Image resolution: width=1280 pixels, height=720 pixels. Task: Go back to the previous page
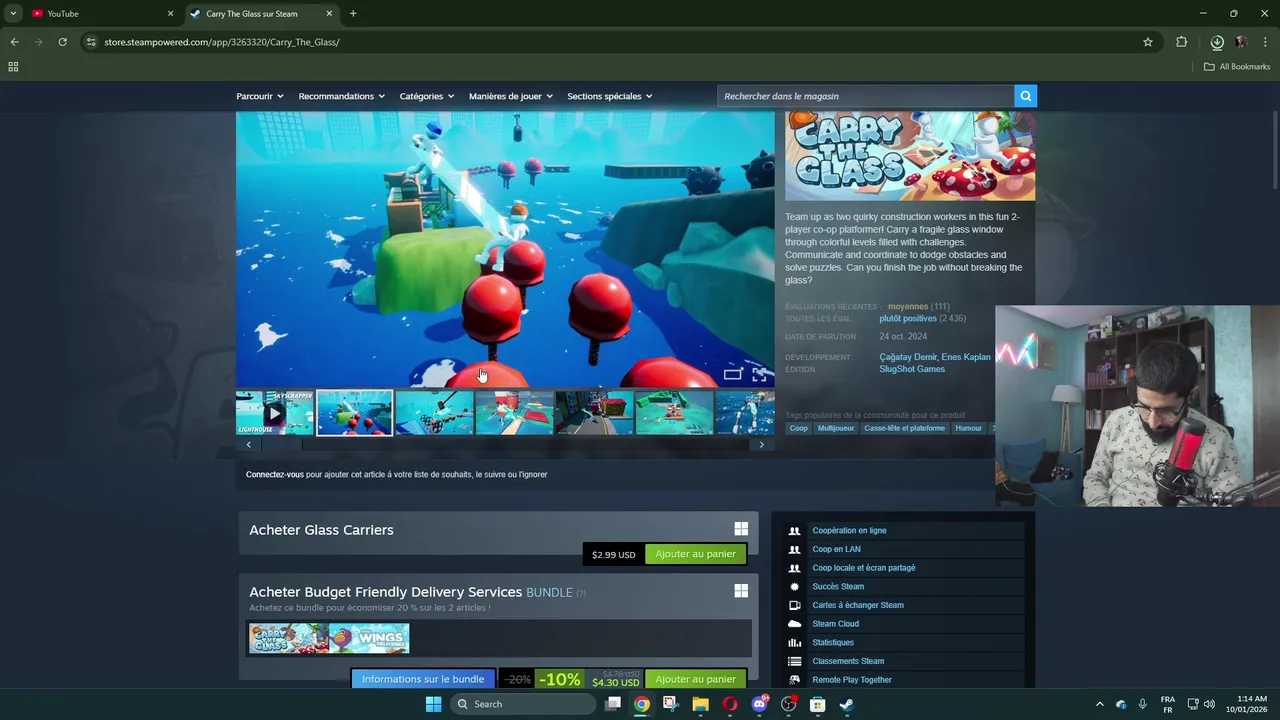(14, 42)
